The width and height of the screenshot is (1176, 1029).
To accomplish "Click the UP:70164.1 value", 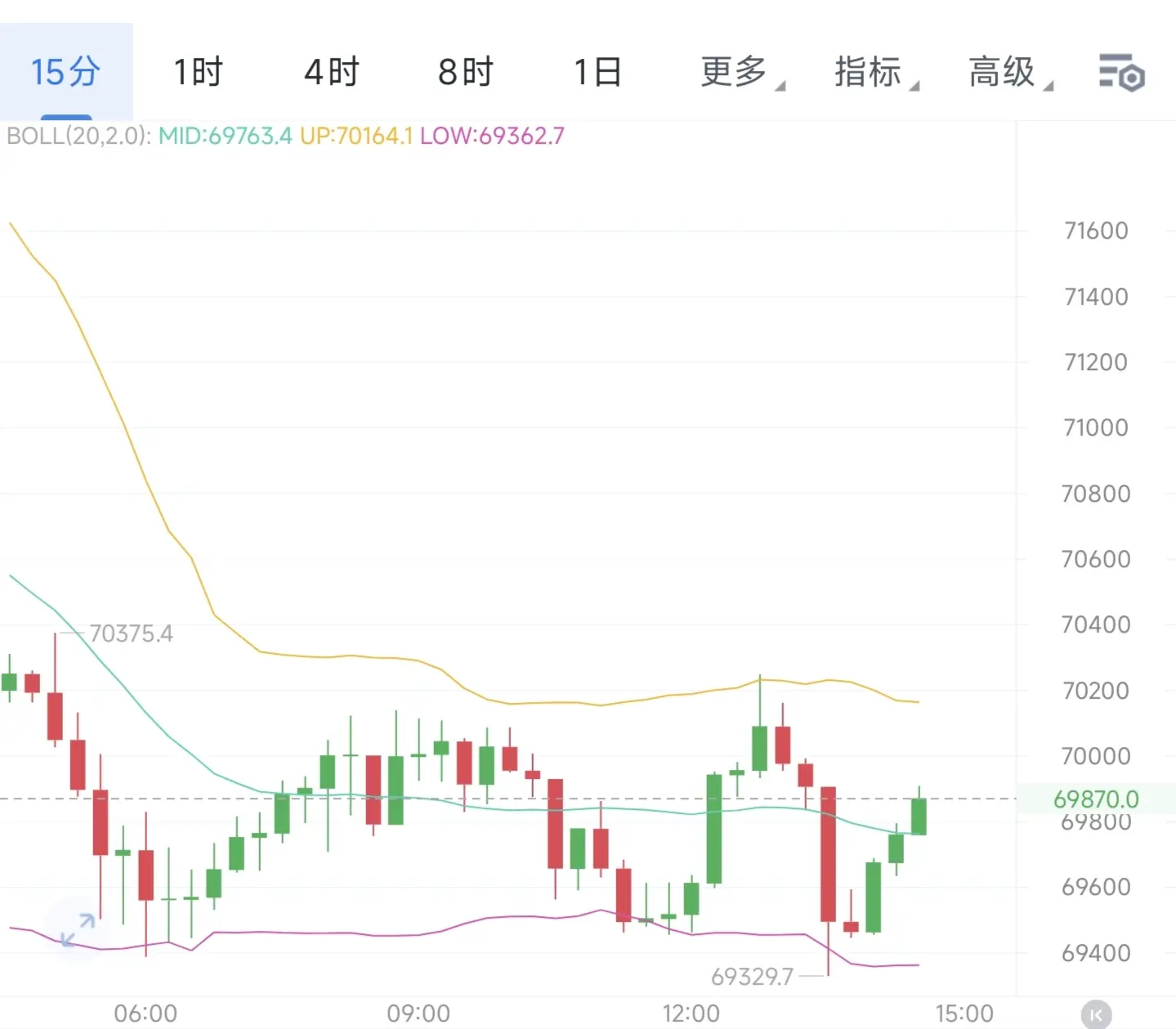I will (x=356, y=136).
